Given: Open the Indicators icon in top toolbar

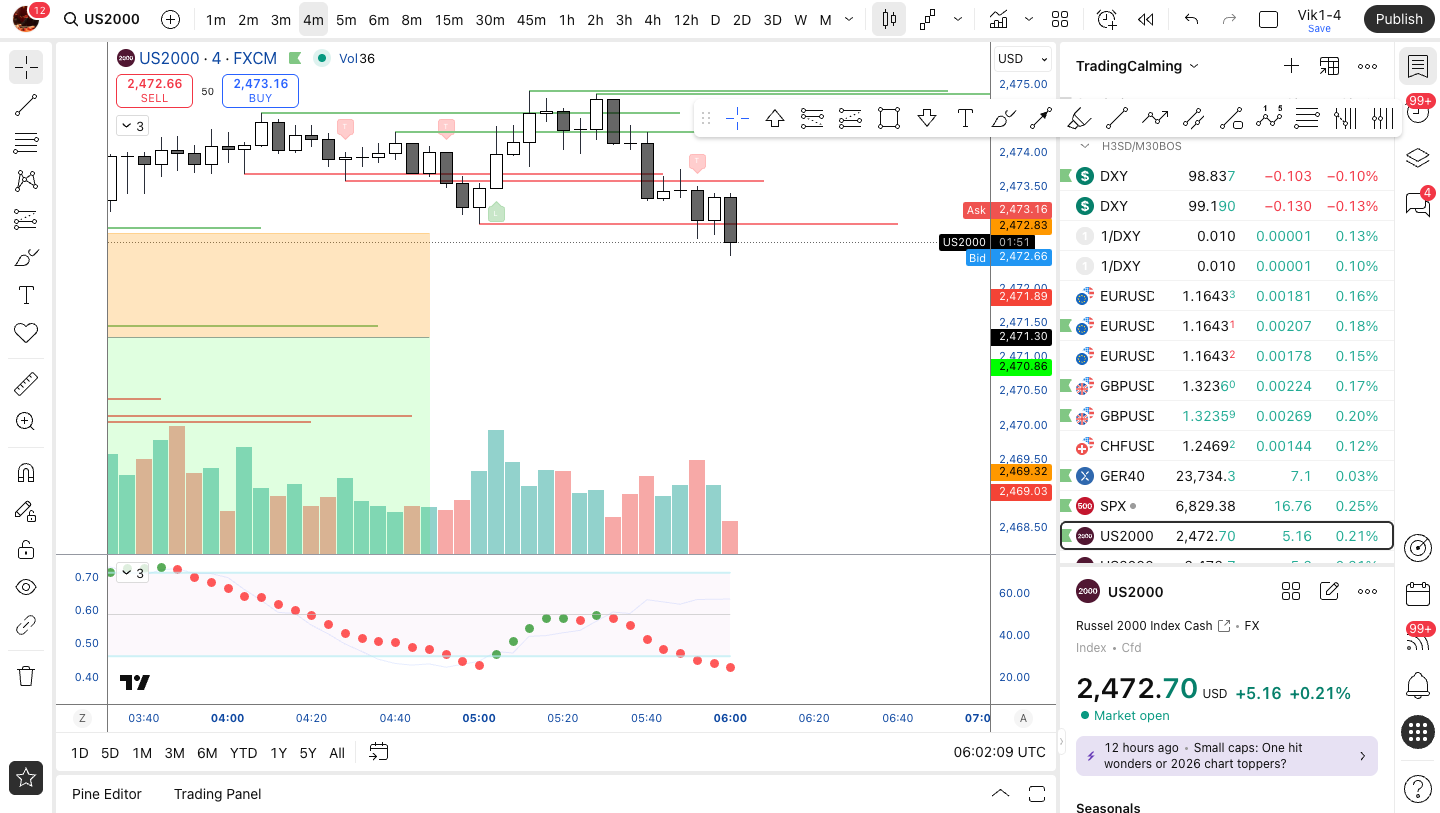Looking at the screenshot, I should click(998, 19).
